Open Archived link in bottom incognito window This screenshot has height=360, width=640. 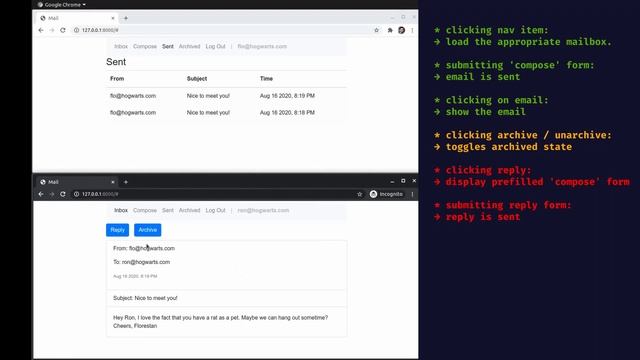pyautogui.click(x=189, y=210)
